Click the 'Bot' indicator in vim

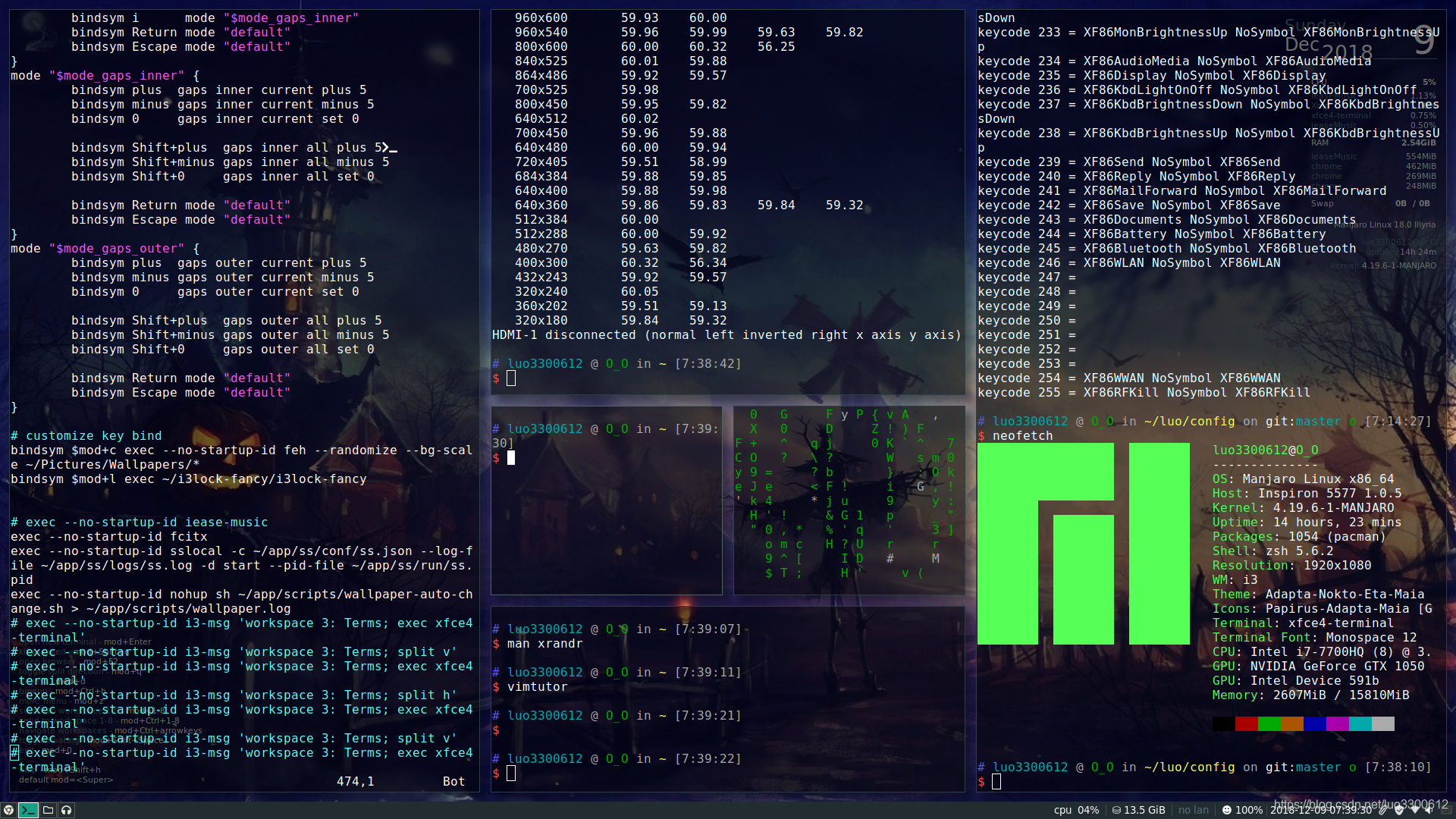tap(453, 782)
